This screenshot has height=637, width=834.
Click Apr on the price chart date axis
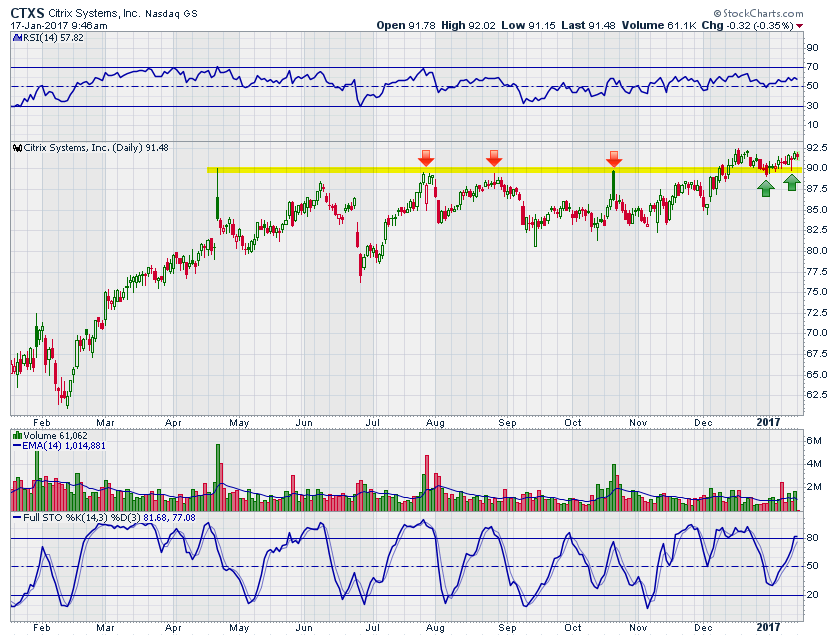tap(173, 423)
